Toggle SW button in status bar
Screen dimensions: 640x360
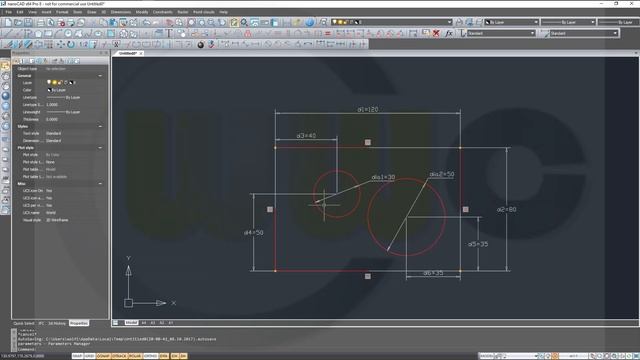pyautogui.click(x=175, y=356)
